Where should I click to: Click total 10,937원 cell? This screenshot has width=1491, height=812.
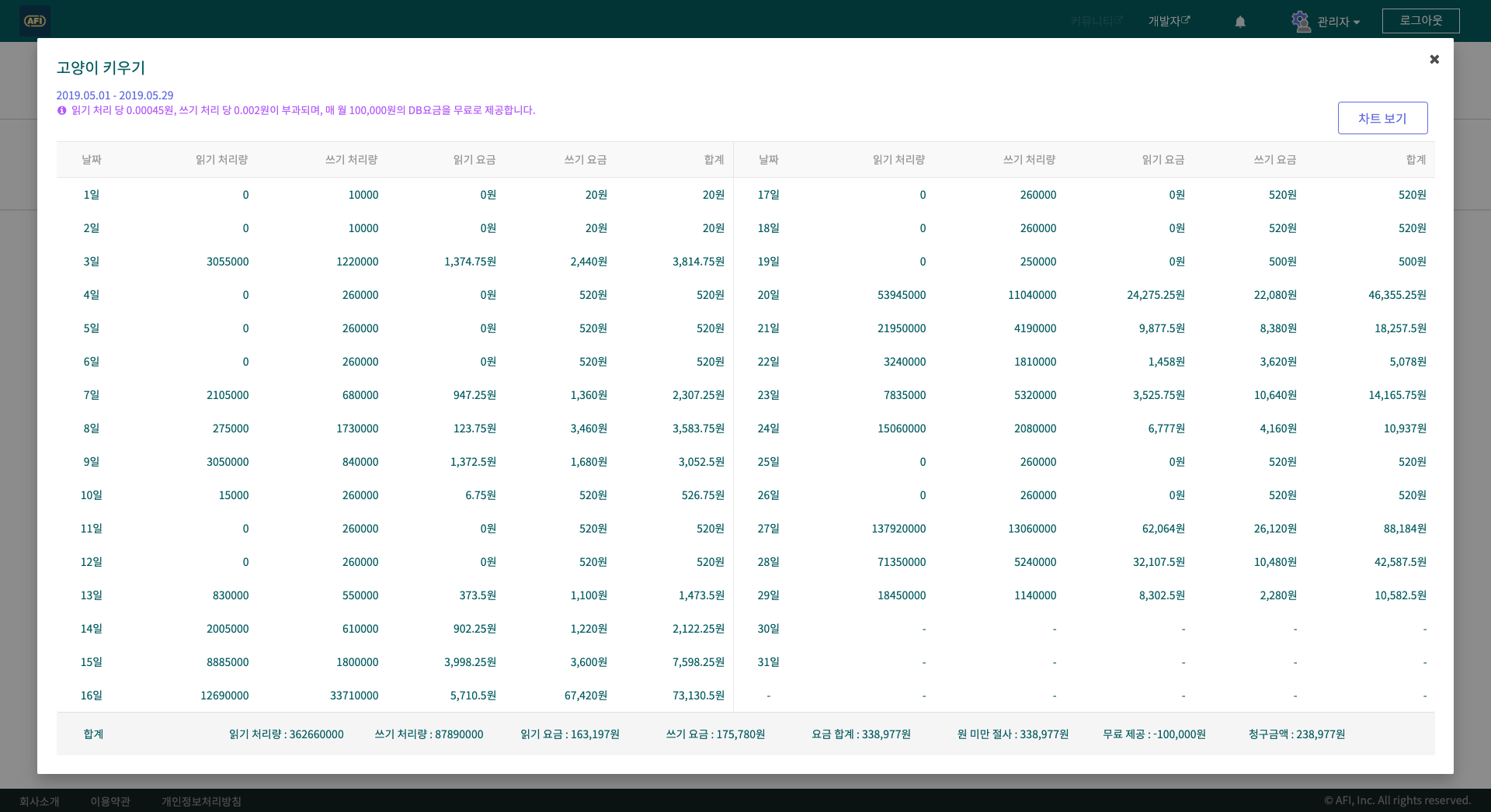1405,429
